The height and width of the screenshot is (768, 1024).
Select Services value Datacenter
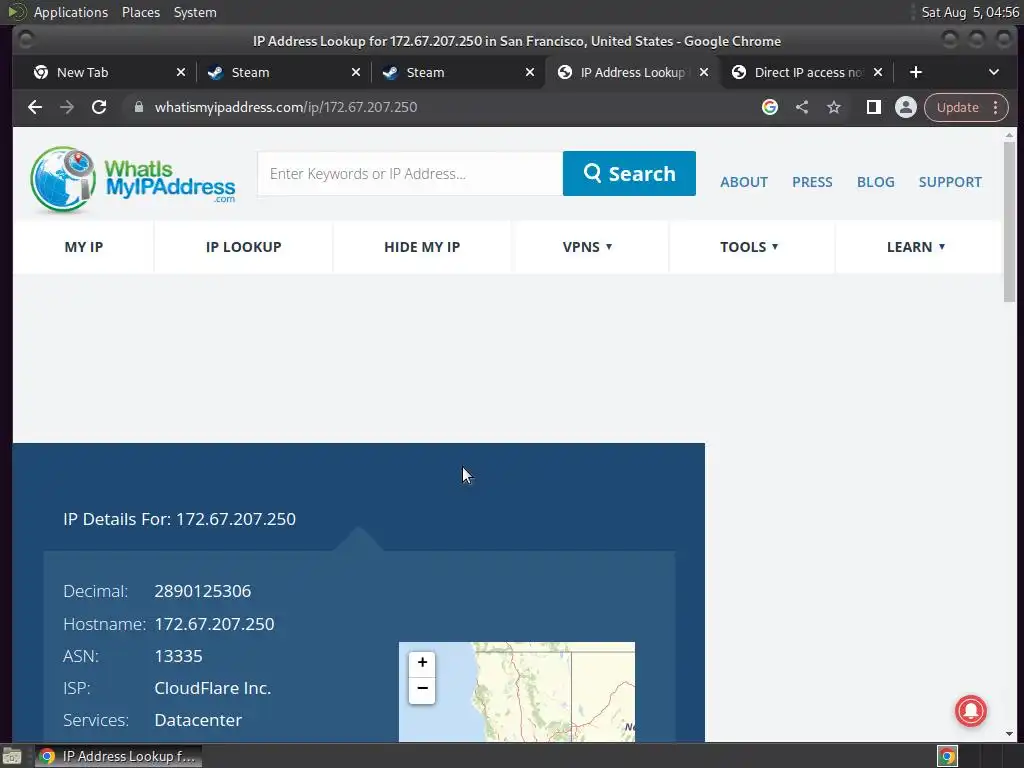tap(198, 720)
